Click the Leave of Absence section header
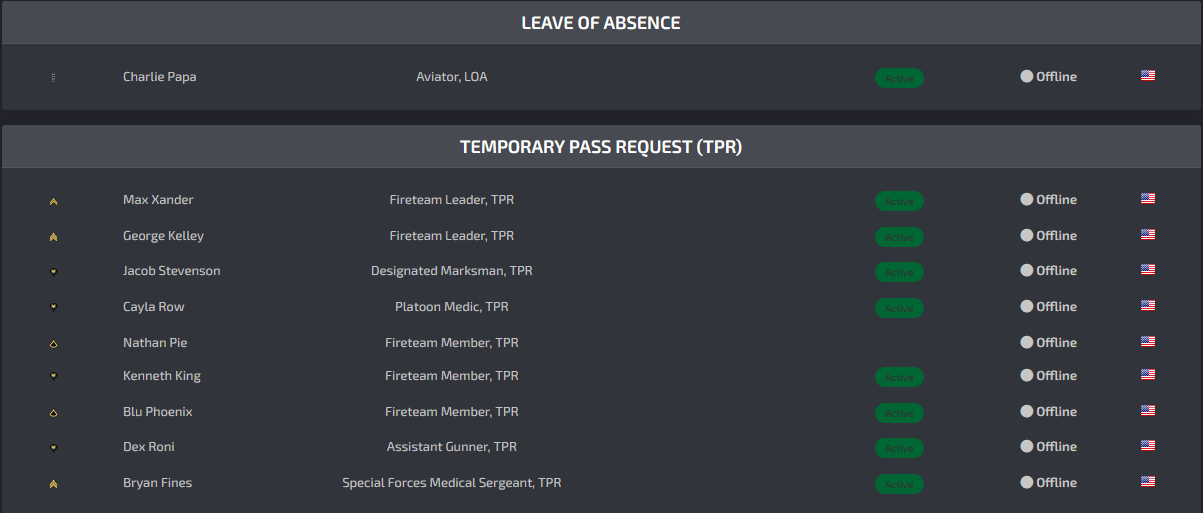The height and width of the screenshot is (513, 1203). tap(601, 23)
